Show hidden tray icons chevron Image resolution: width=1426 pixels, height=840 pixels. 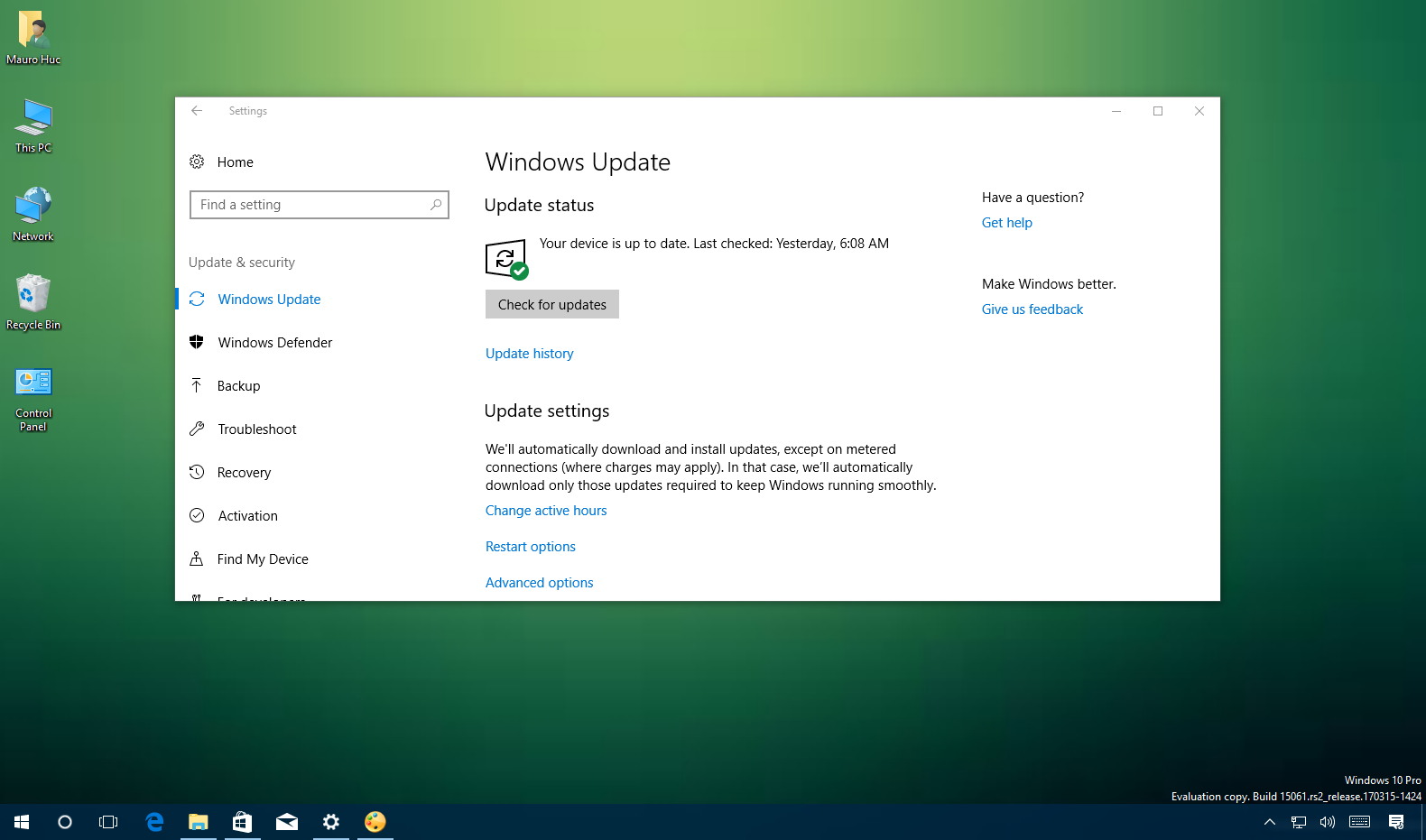tap(1270, 822)
